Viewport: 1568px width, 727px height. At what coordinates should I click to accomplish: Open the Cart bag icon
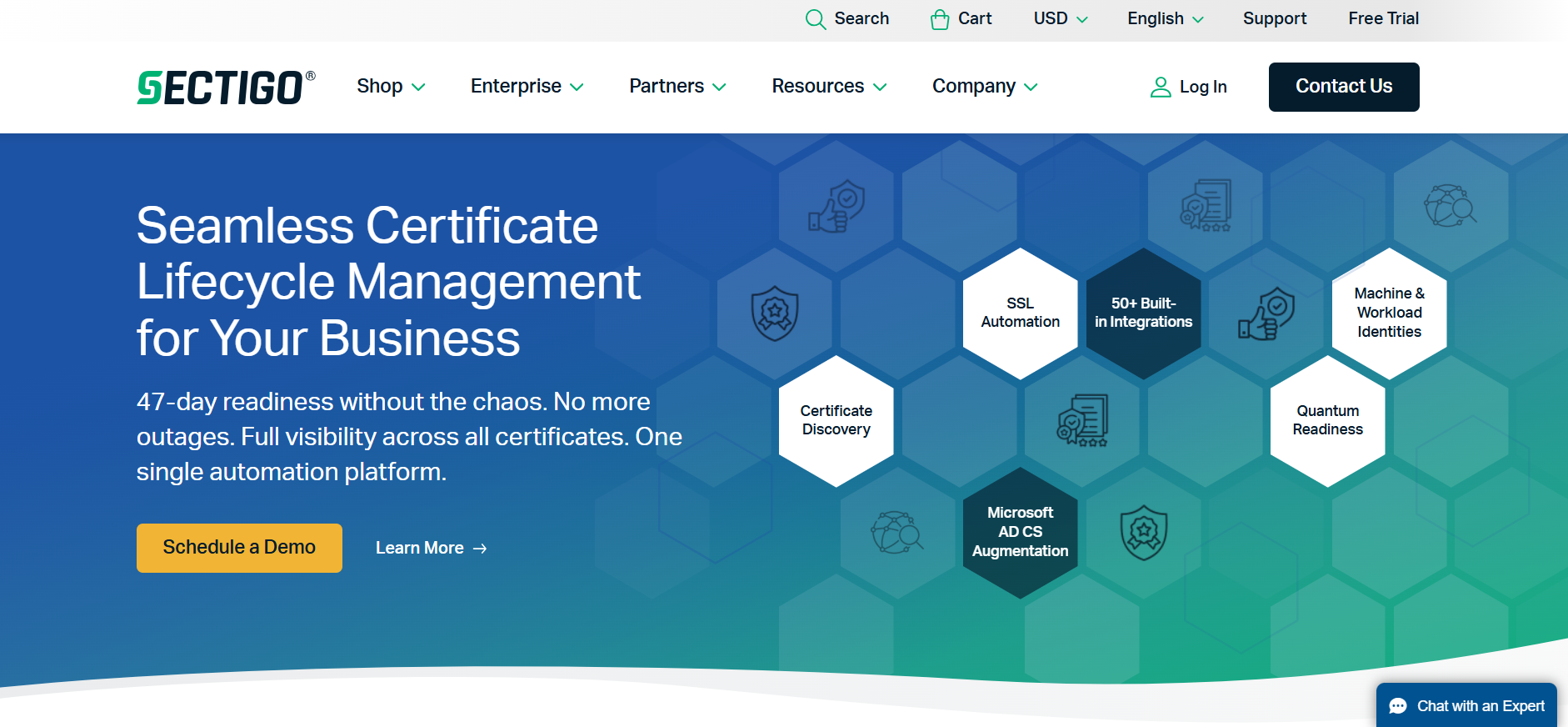point(940,19)
